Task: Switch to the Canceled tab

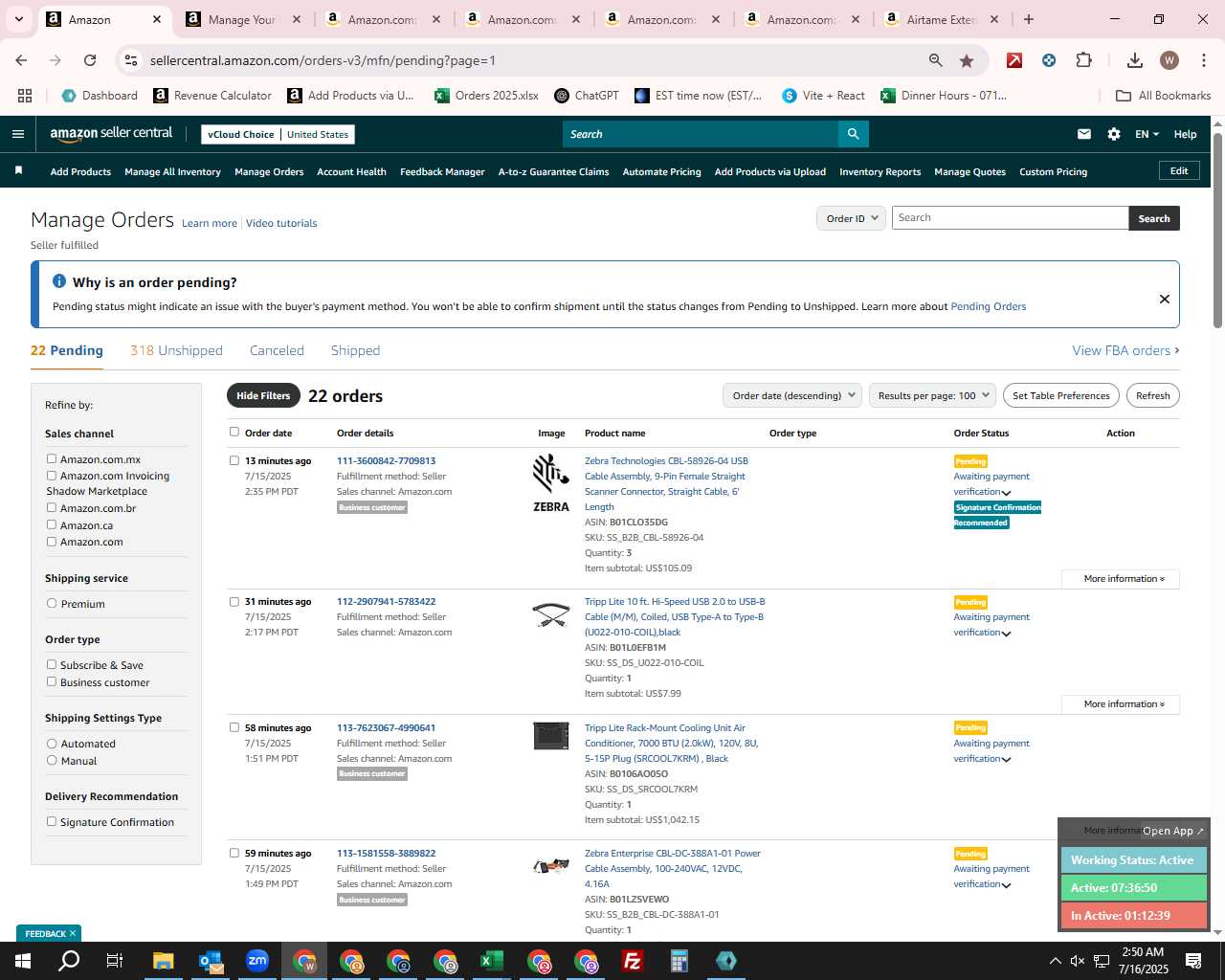Action: click(277, 350)
